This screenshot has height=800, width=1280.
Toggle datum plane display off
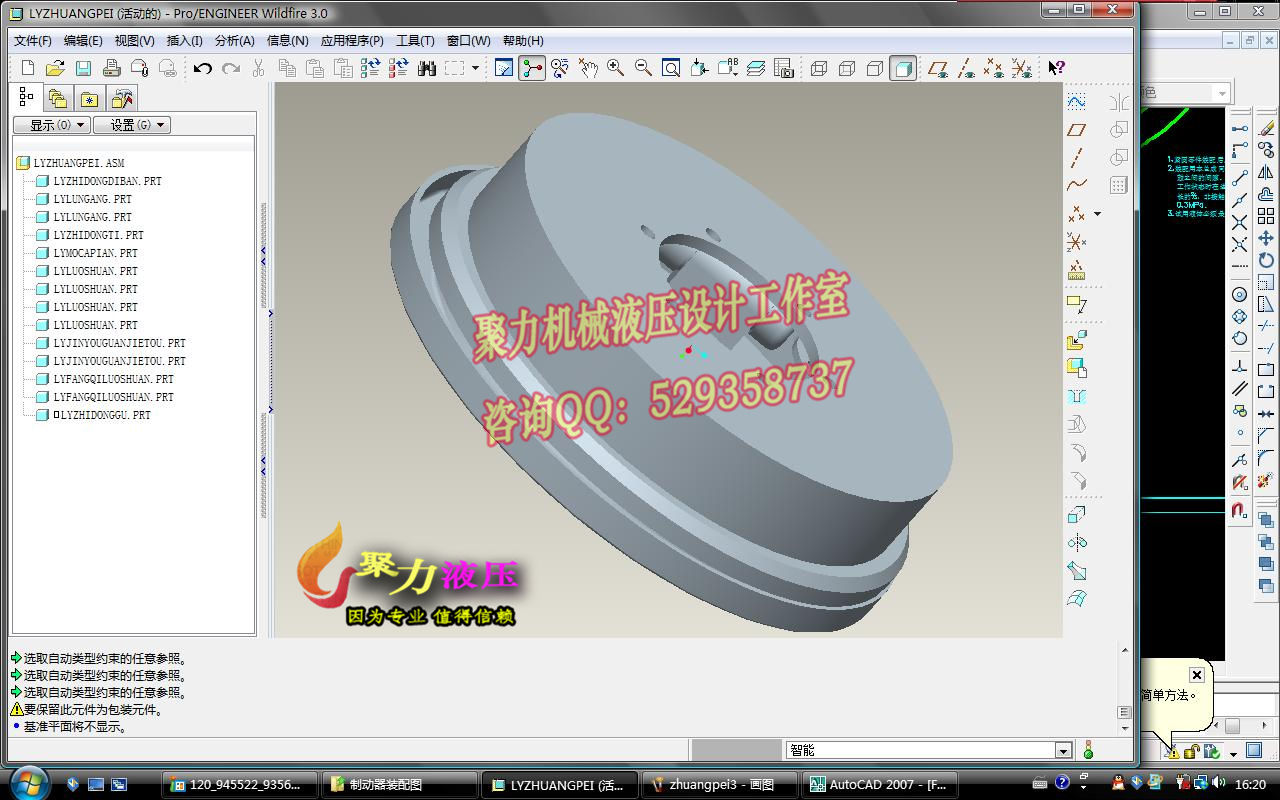(937, 67)
